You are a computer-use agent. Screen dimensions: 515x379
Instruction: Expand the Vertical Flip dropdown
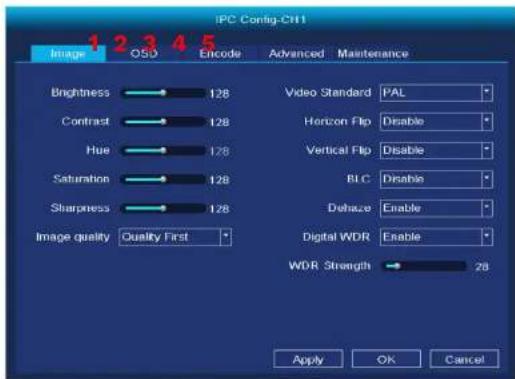coord(436,150)
